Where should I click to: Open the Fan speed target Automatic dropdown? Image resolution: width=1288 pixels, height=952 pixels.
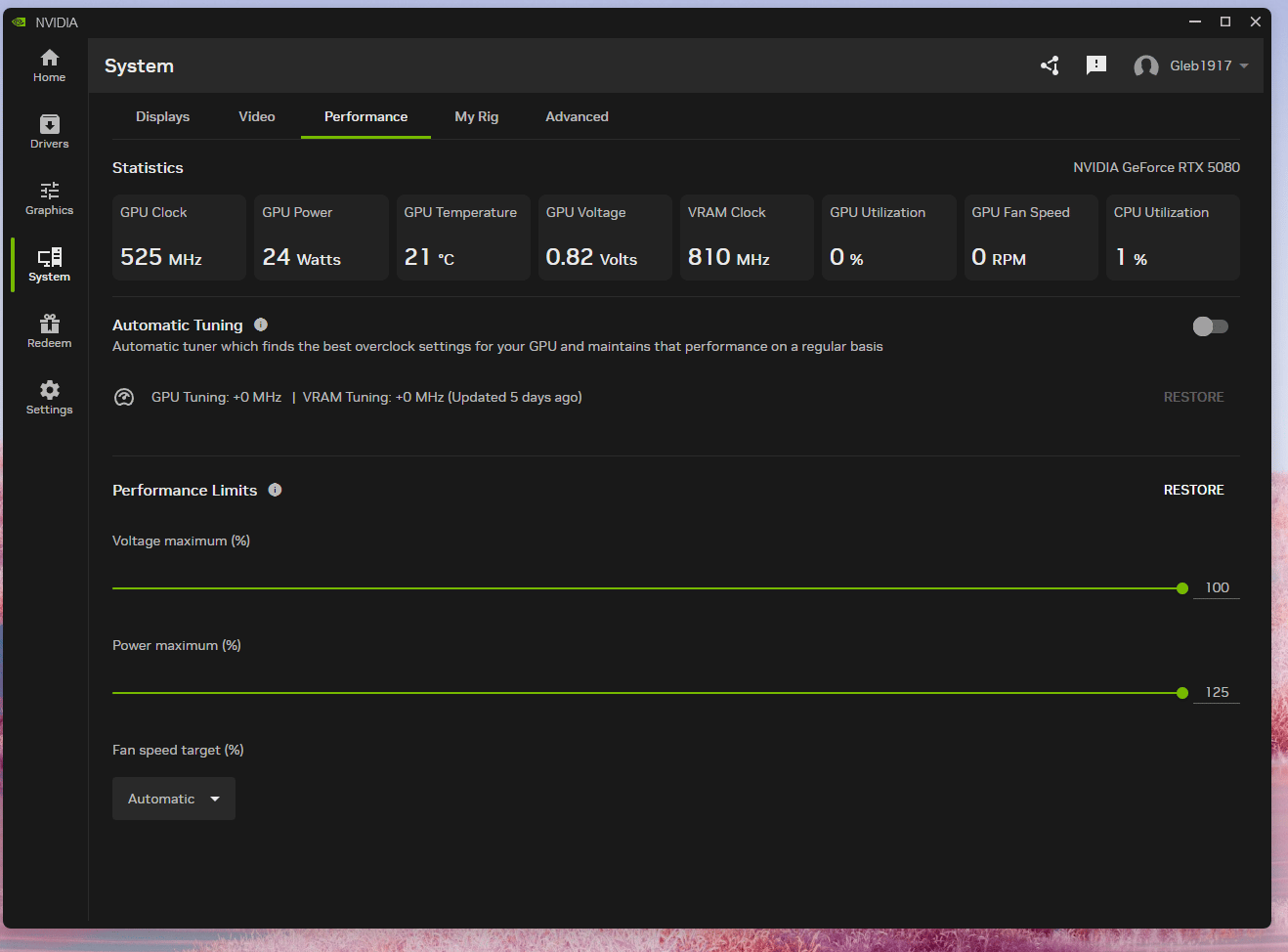[174, 799]
